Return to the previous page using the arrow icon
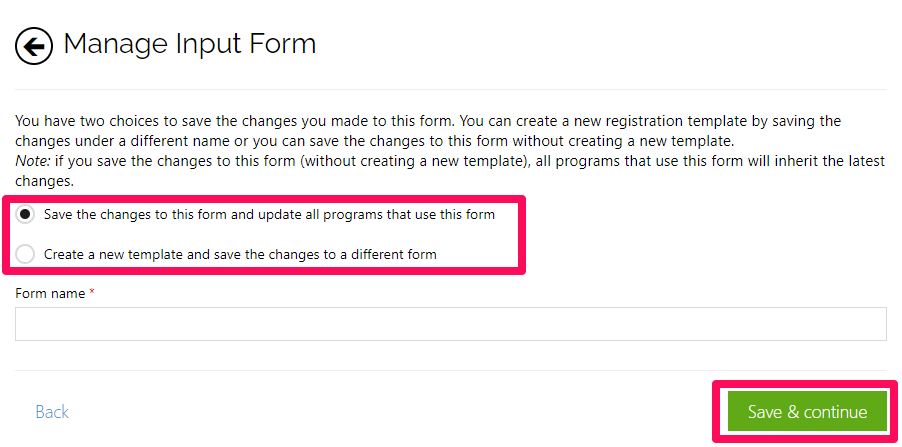The width and height of the screenshot is (902, 447). (34, 46)
